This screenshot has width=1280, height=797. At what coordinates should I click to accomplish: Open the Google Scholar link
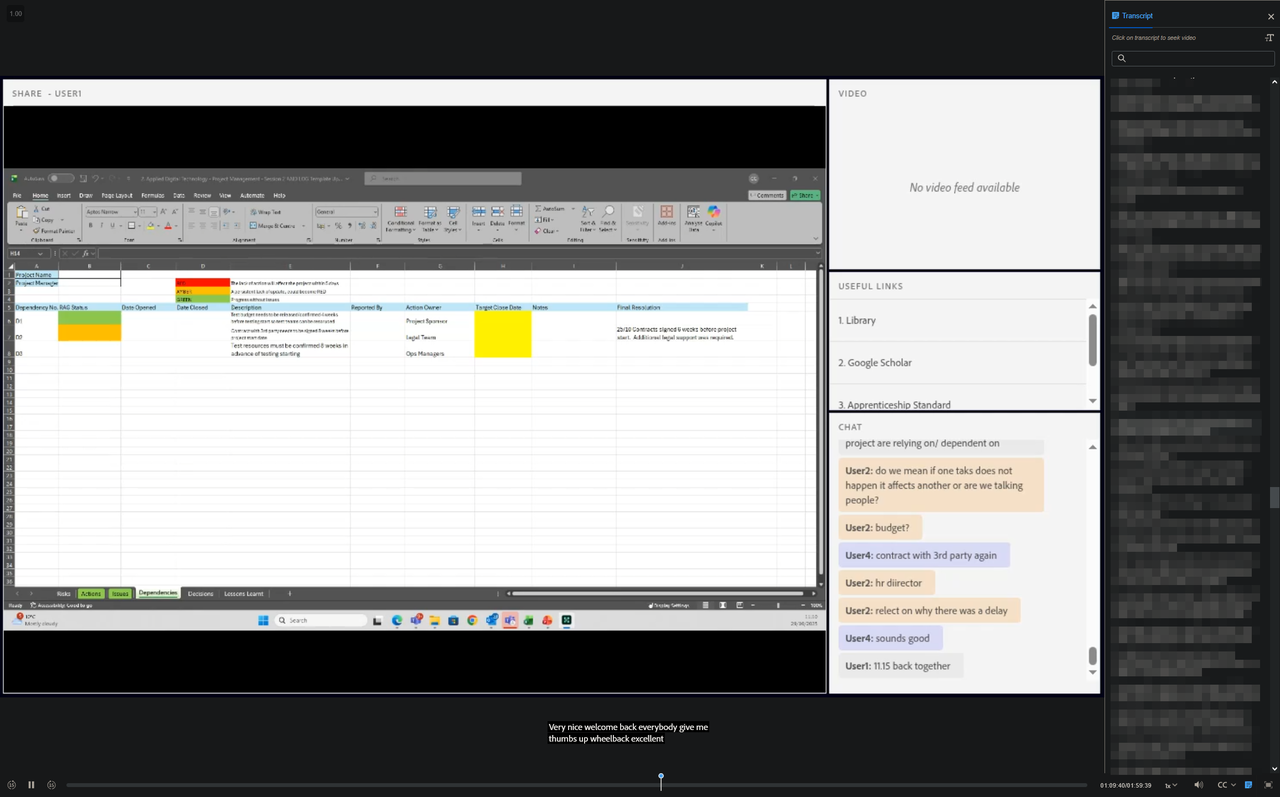click(x=875, y=362)
